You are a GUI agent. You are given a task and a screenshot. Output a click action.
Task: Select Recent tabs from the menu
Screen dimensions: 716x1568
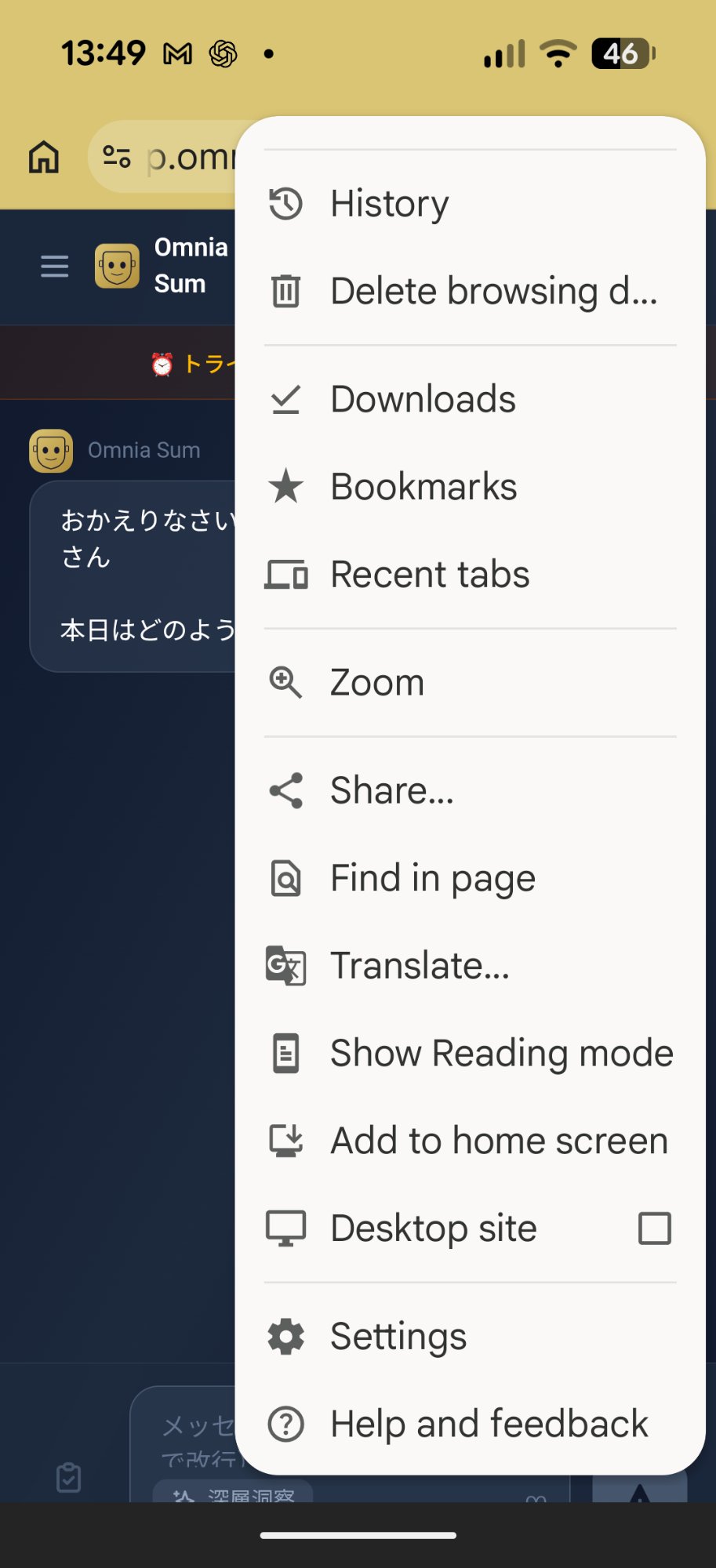pyautogui.click(x=430, y=574)
